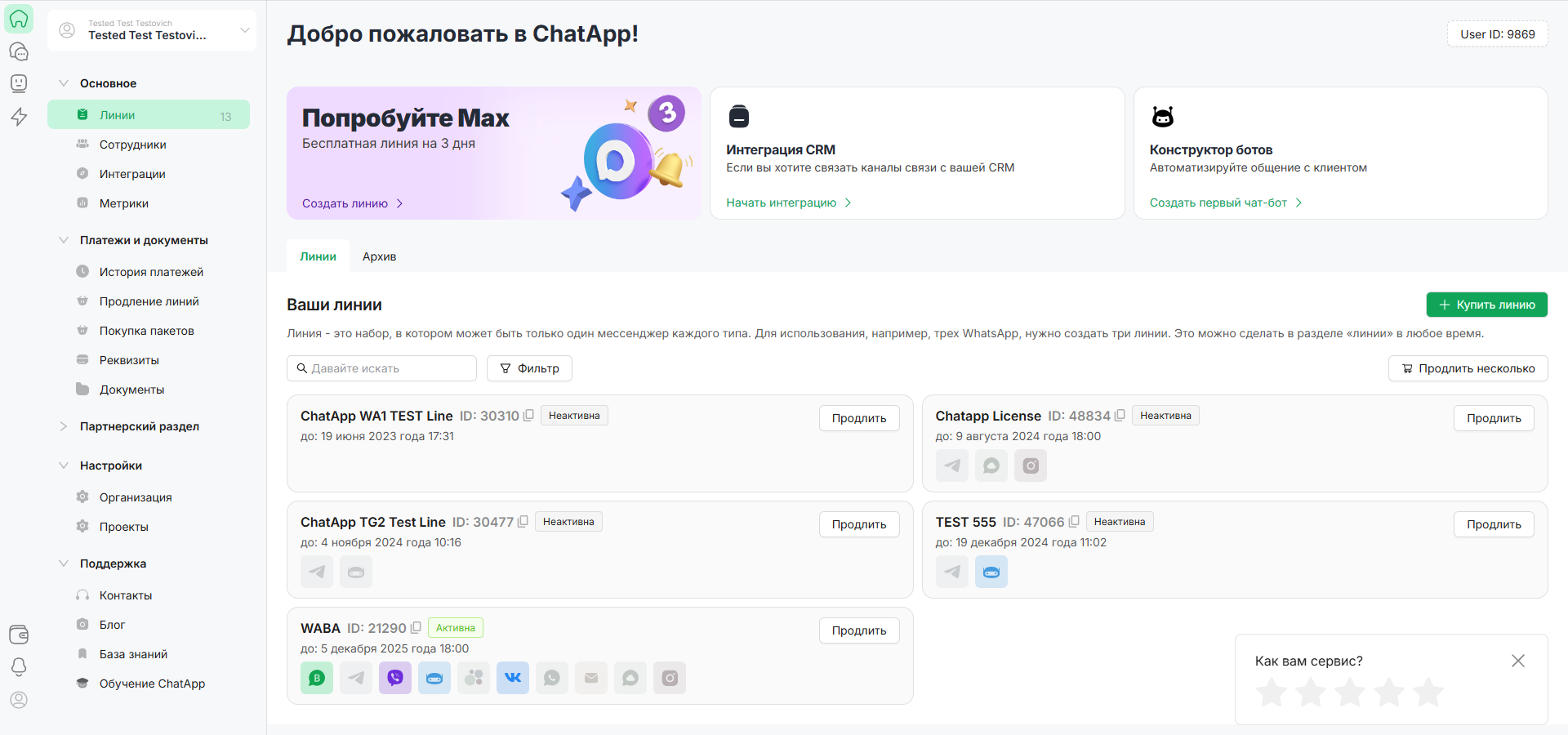
Task: Expand the Партнерский раздел section
Action: (x=139, y=426)
